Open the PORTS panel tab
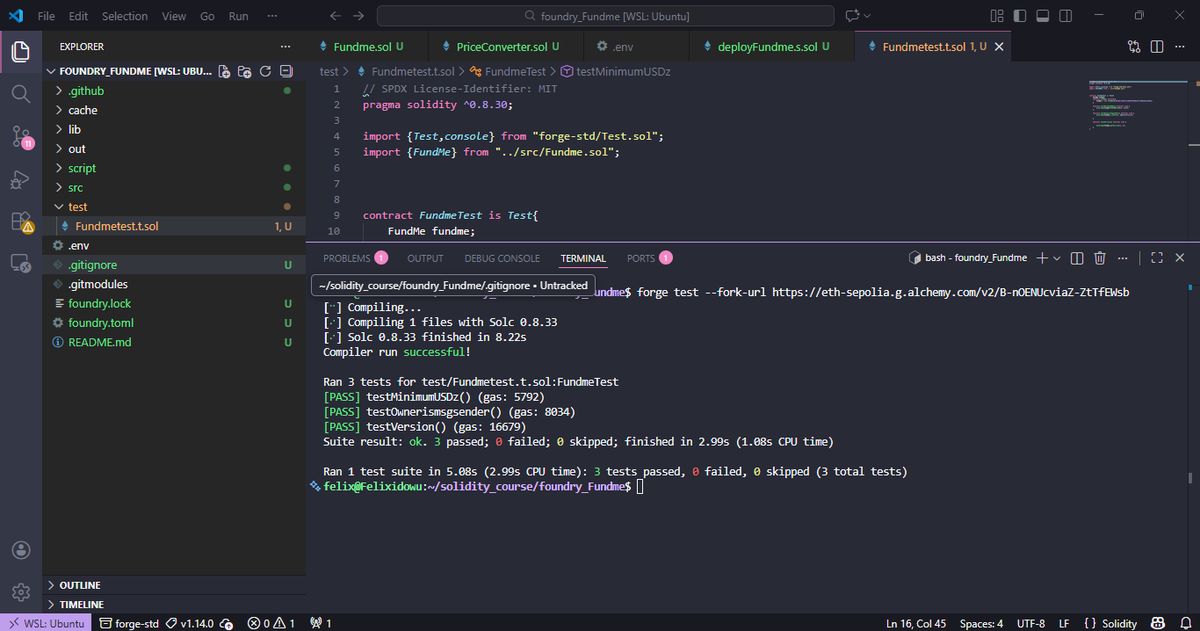Screen dimensions: 1200x631 (x=649, y=258)
